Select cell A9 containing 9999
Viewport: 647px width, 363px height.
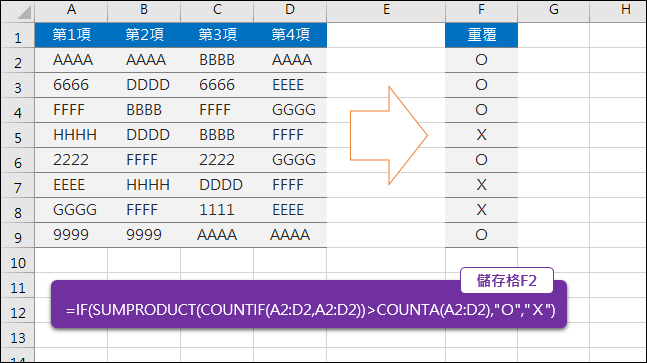[x=71, y=235]
